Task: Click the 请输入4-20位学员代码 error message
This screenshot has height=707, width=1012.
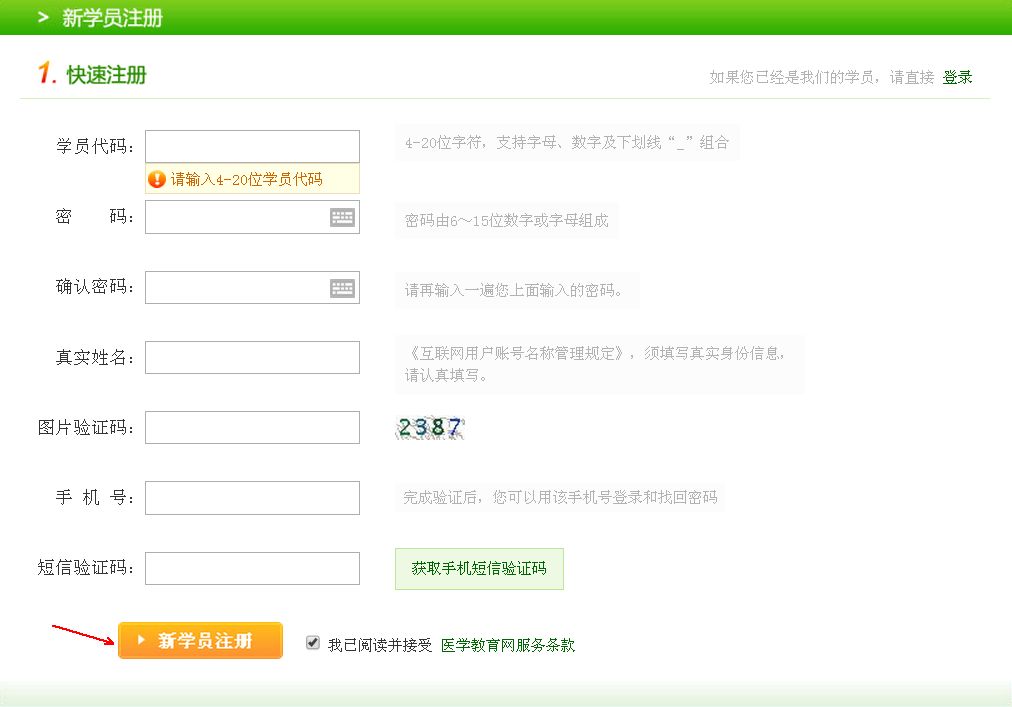Action: (246, 180)
